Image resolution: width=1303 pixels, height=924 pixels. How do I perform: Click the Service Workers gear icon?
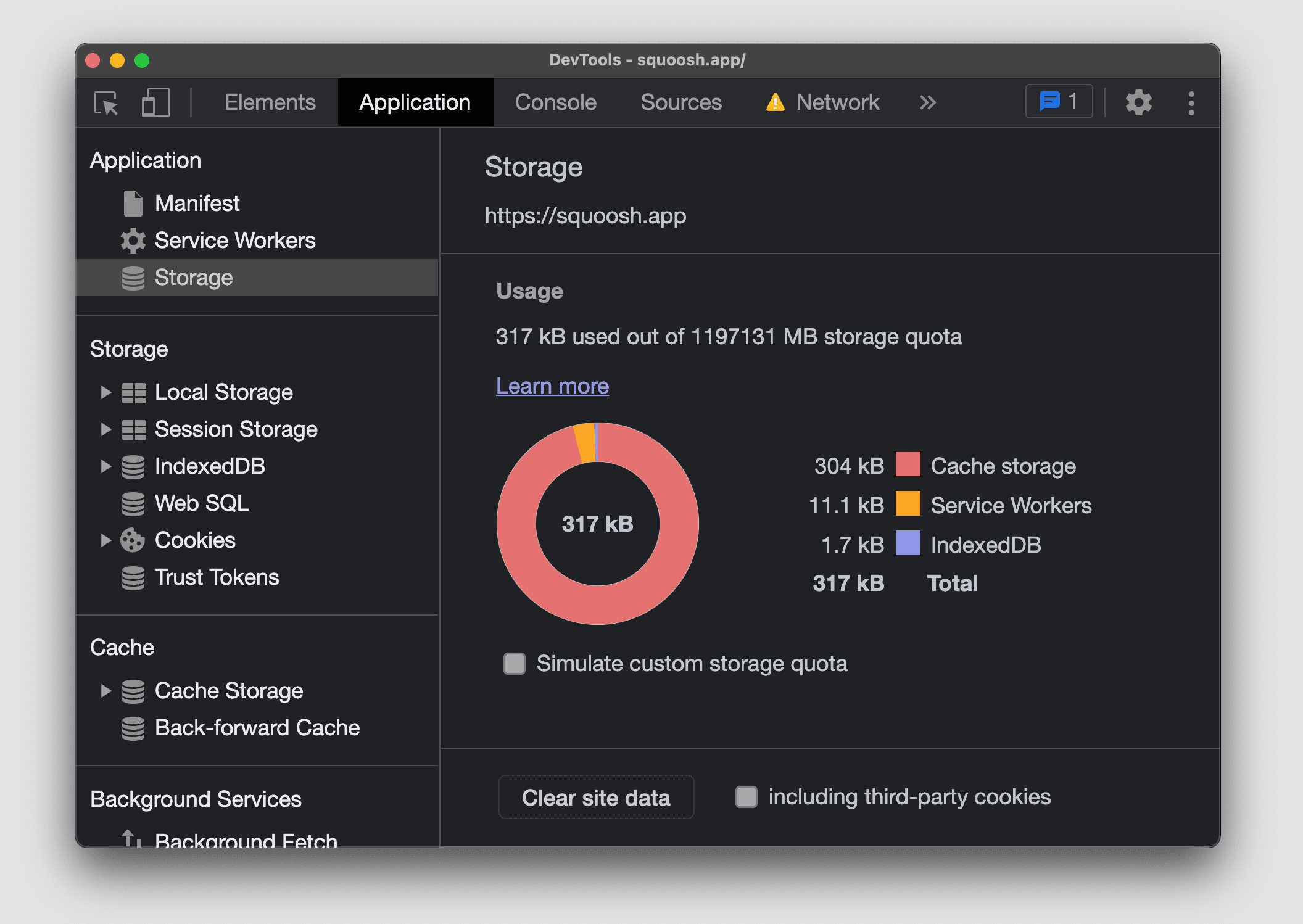[x=134, y=239]
